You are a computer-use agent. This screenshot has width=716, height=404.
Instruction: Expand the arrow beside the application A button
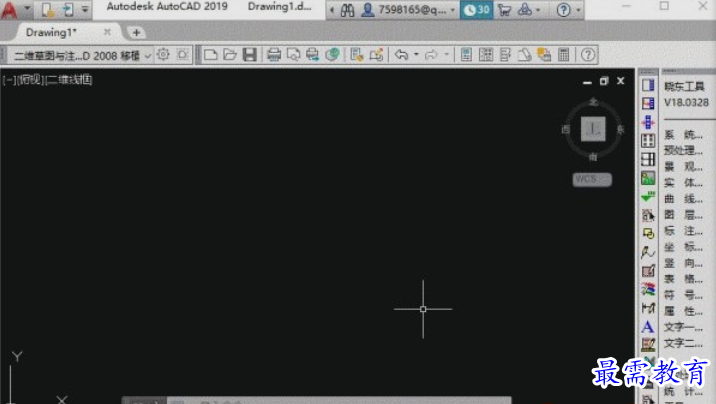pos(27,9)
